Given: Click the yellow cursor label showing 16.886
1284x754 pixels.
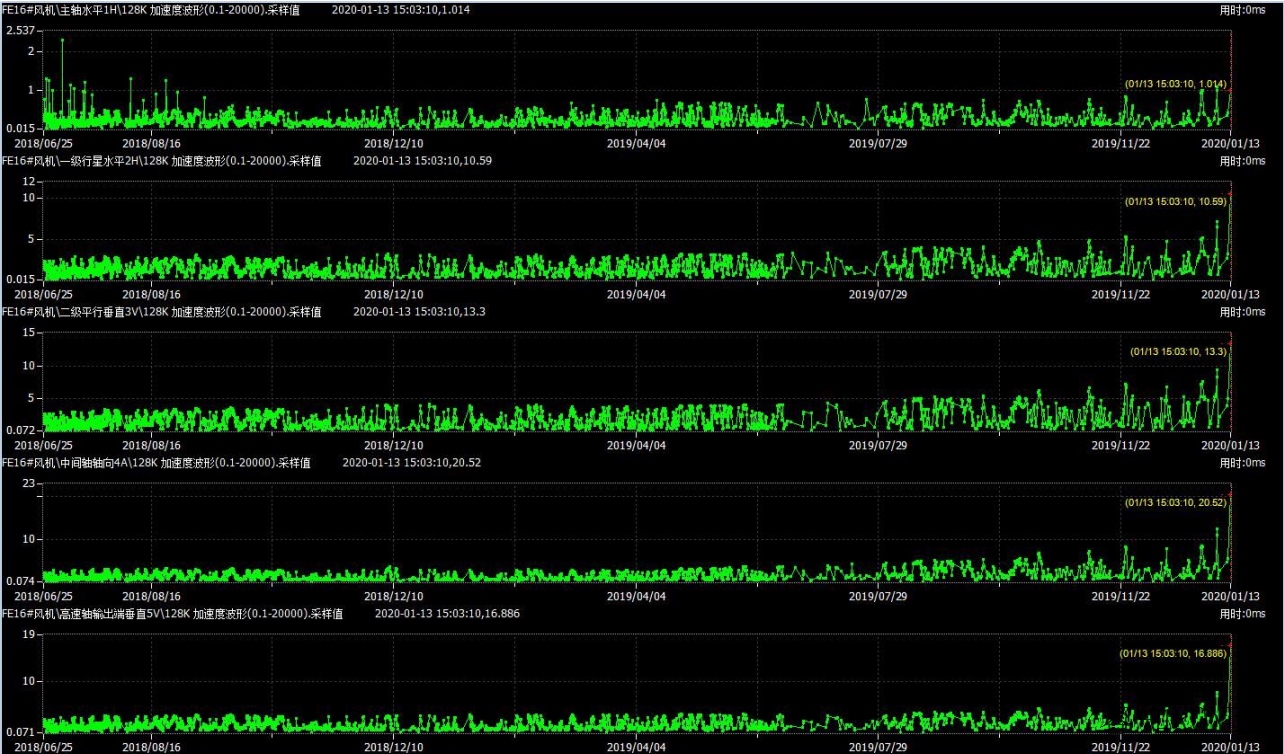Looking at the screenshot, I should click(x=1172, y=653).
